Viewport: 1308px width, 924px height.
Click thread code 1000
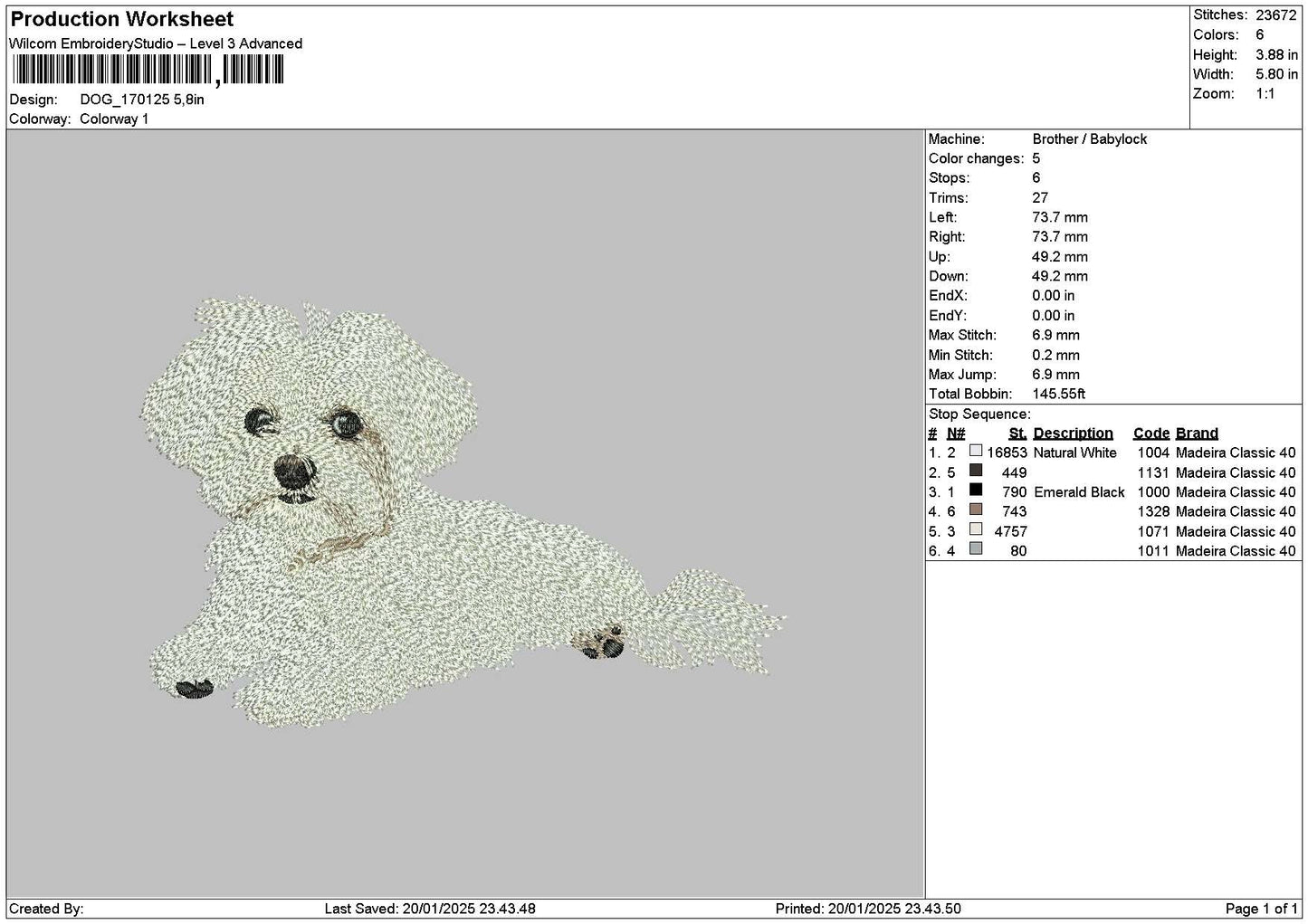tap(1153, 492)
